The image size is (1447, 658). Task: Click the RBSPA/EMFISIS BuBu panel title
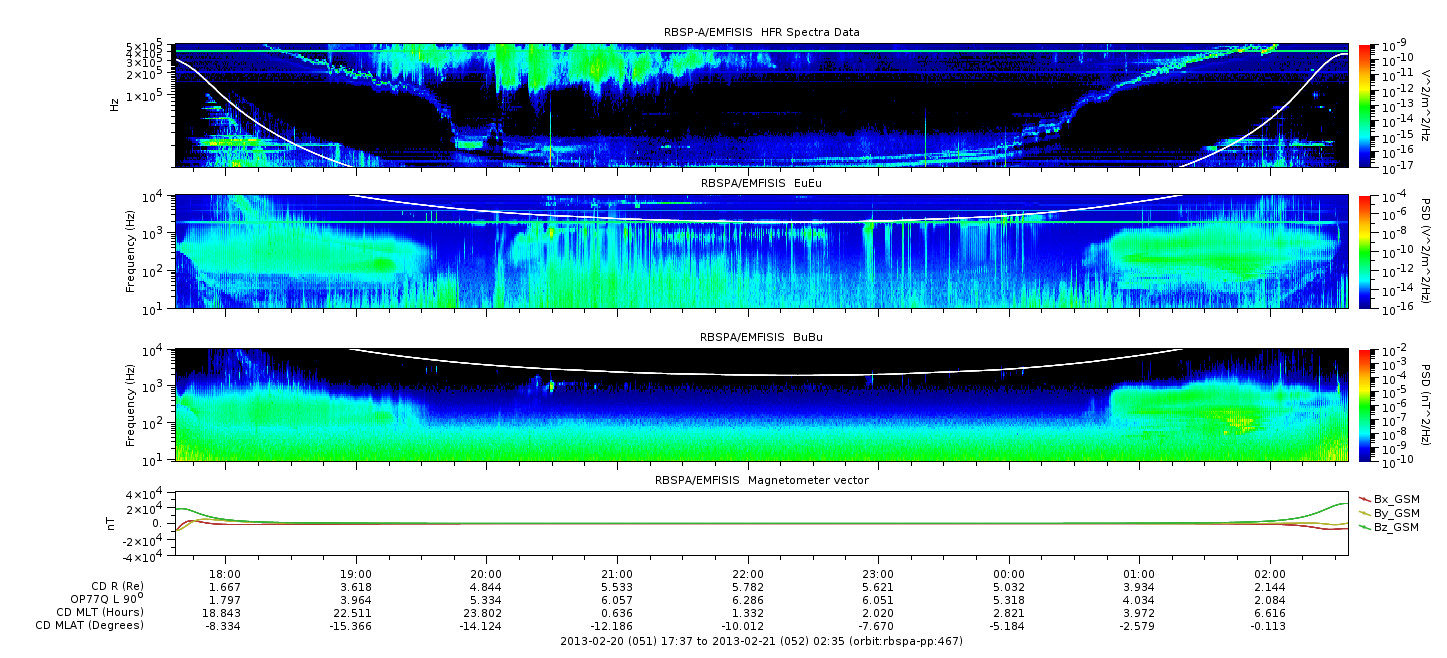[x=761, y=338]
